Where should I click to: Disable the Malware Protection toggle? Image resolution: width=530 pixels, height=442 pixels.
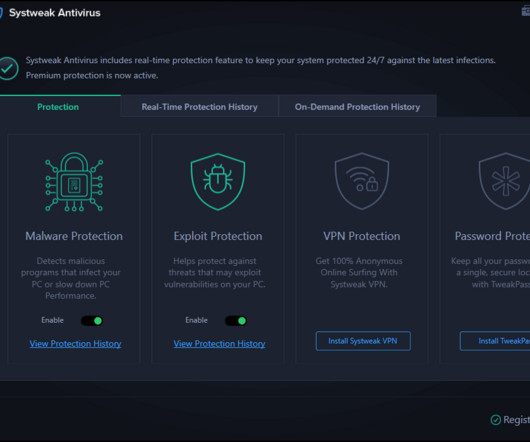[92, 321]
